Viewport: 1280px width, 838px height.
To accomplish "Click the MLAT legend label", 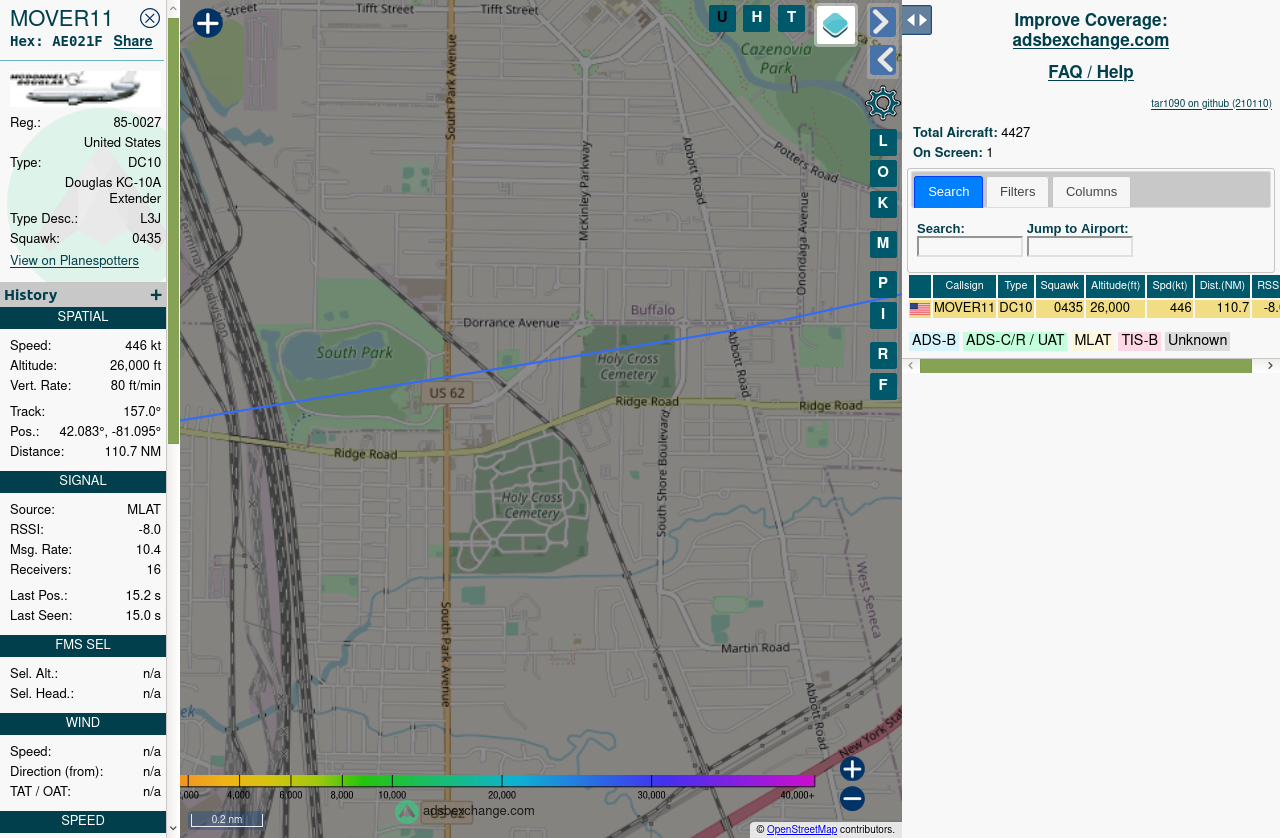I will coord(1093,341).
